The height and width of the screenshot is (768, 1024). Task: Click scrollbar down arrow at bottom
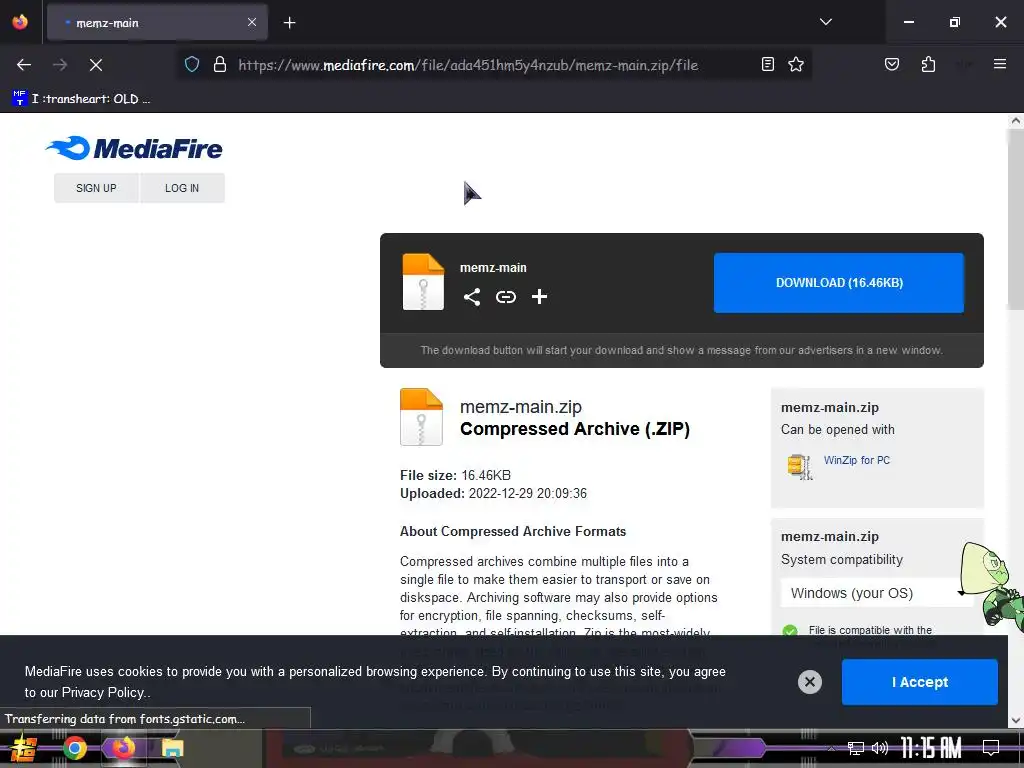point(1015,721)
